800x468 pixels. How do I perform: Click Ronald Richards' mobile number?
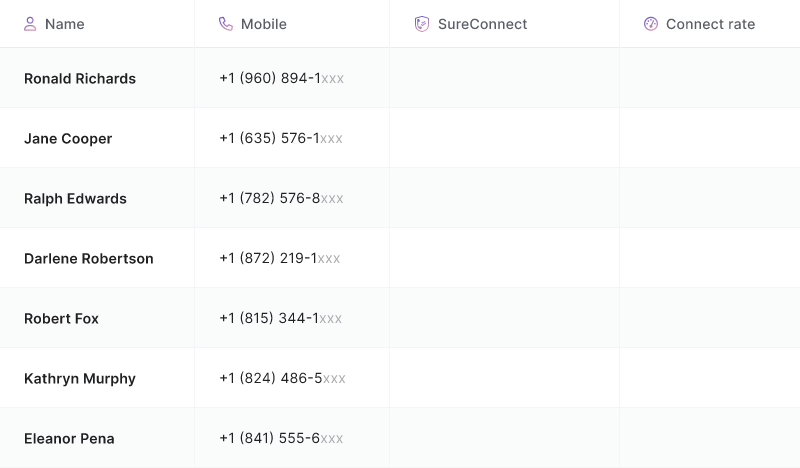coord(281,79)
